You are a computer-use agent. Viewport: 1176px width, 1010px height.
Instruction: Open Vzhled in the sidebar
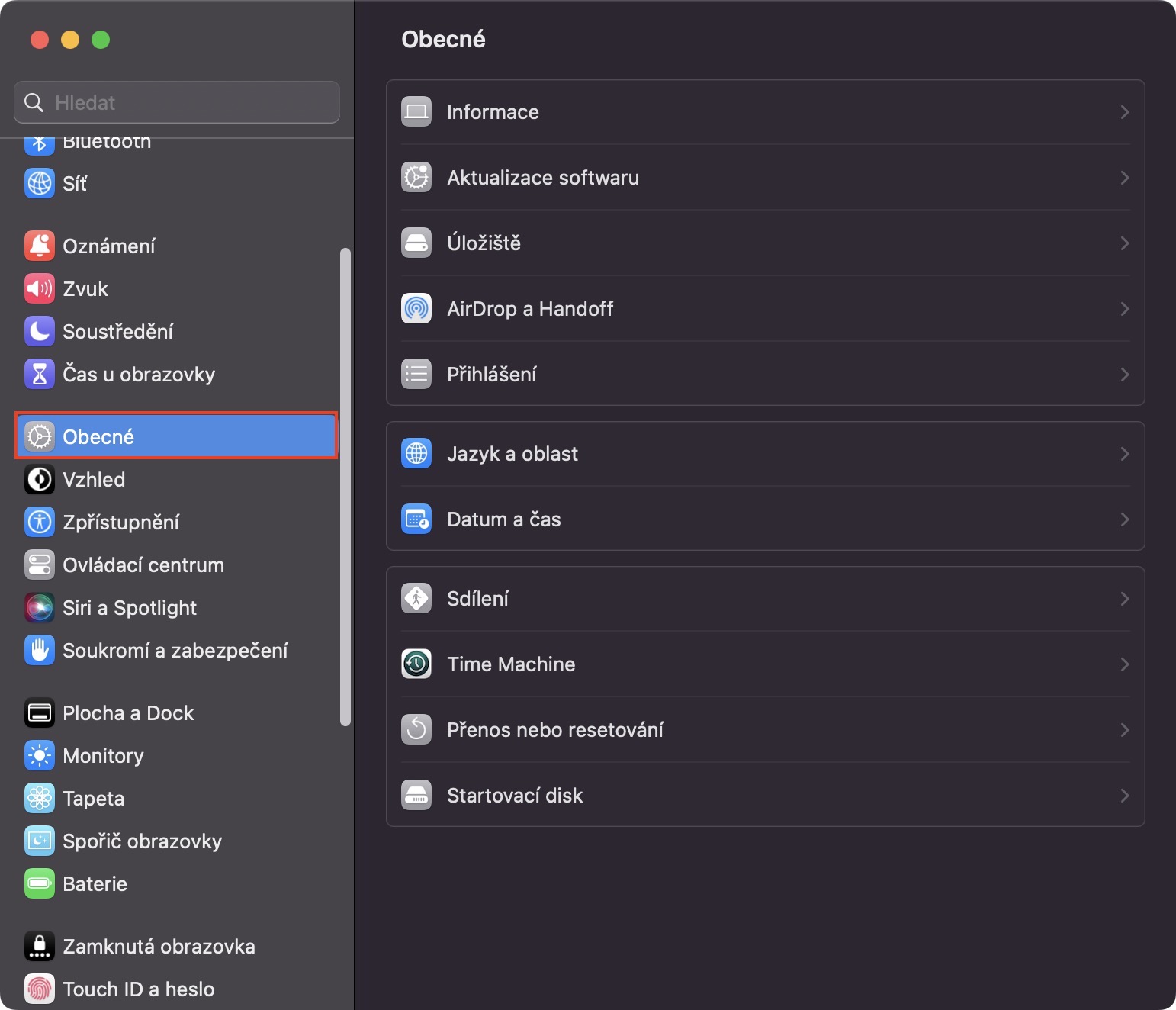point(94,479)
